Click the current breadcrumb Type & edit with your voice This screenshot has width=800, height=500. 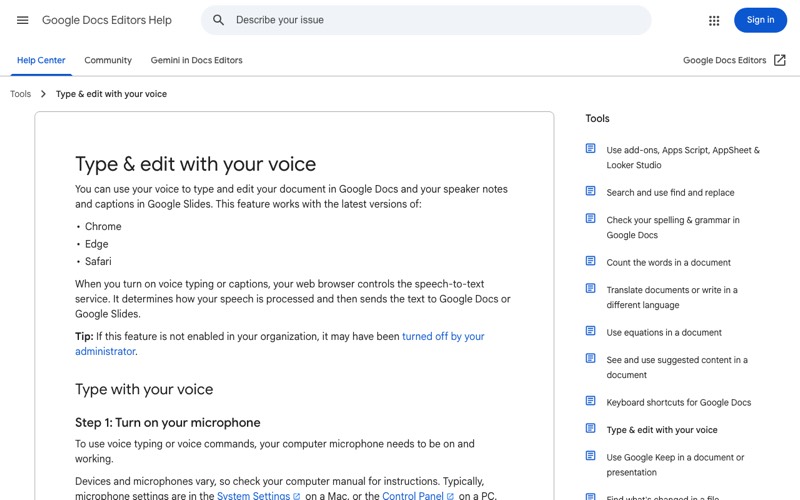(111, 94)
